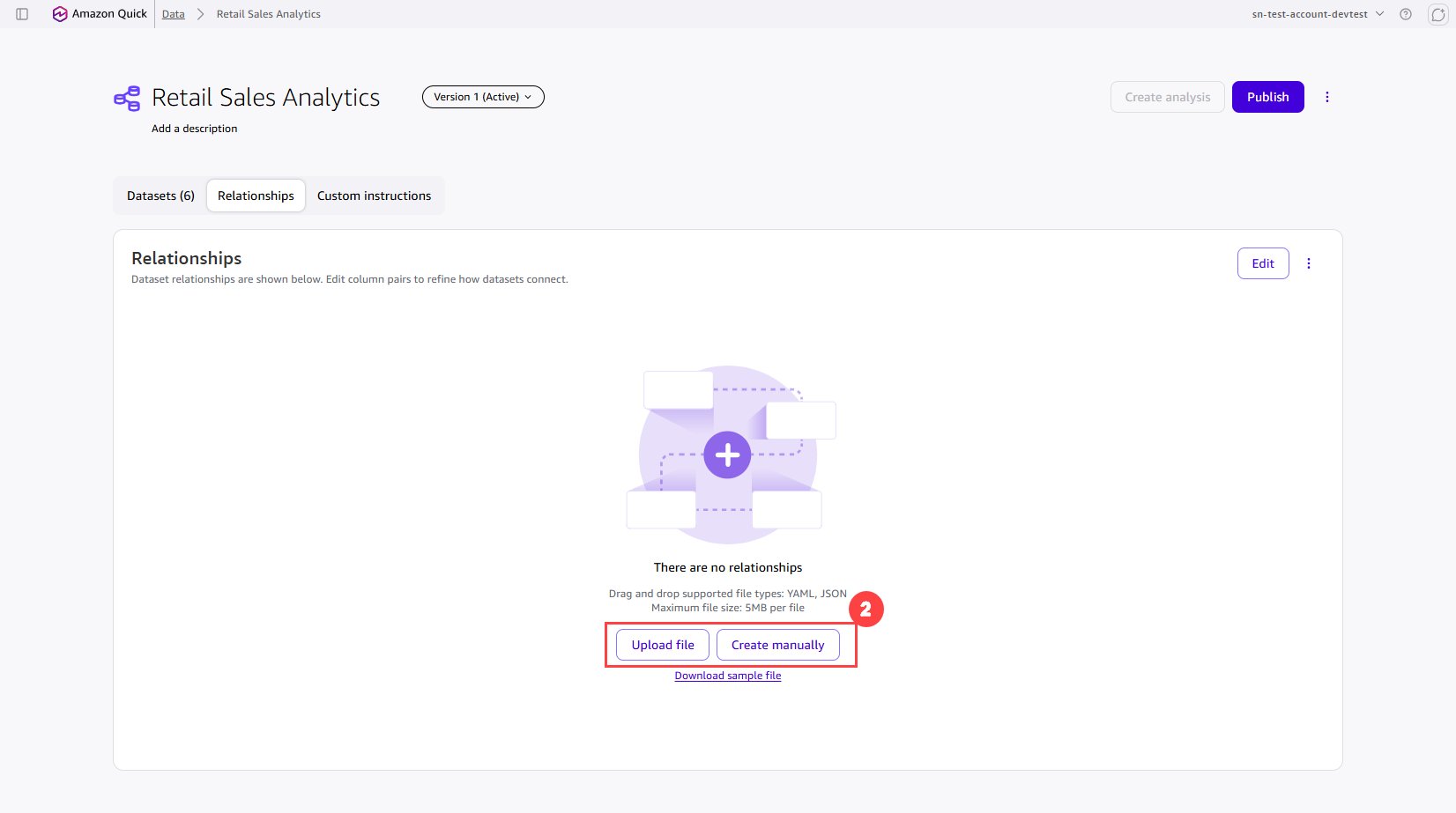Select the Relationships tab
The height and width of the screenshot is (813, 1456).
click(256, 196)
